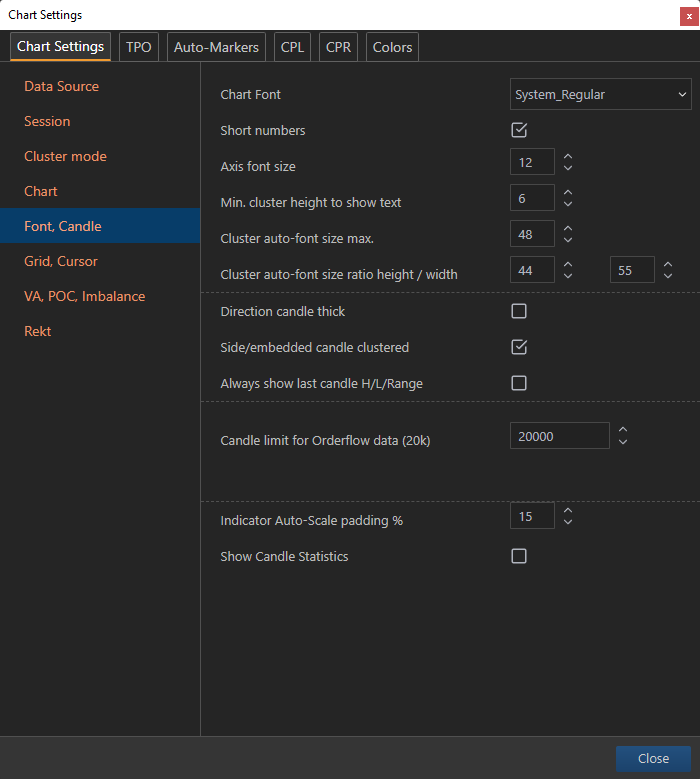Open VA, POC, Imbalance settings

click(100, 296)
